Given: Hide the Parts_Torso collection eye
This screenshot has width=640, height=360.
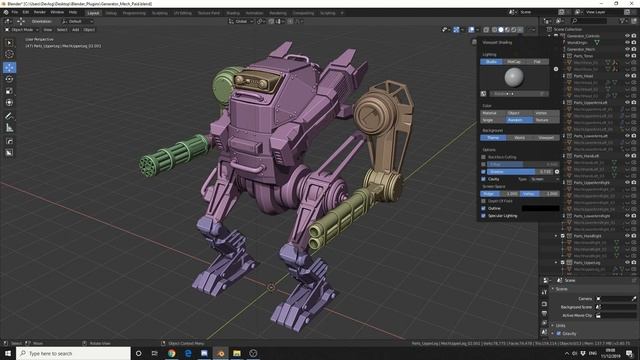Looking at the screenshot, I should coord(627,56).
